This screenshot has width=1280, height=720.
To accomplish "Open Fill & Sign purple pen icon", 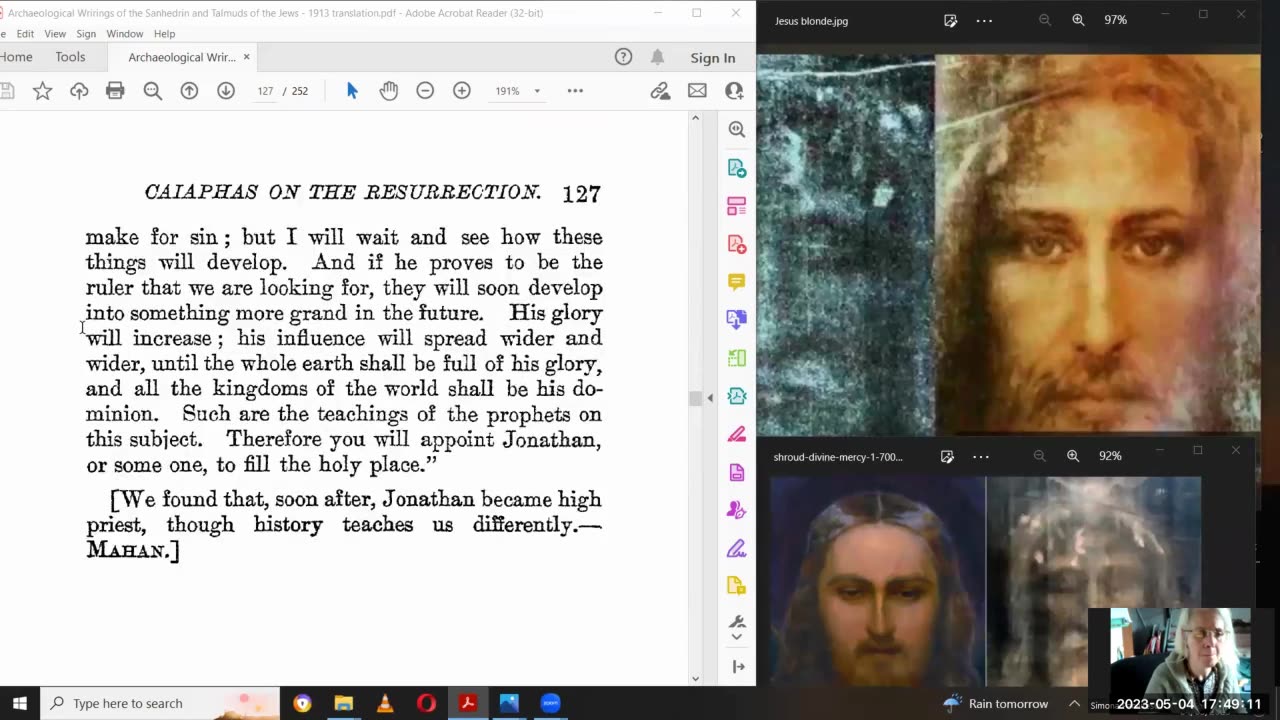I will (737, 548).
